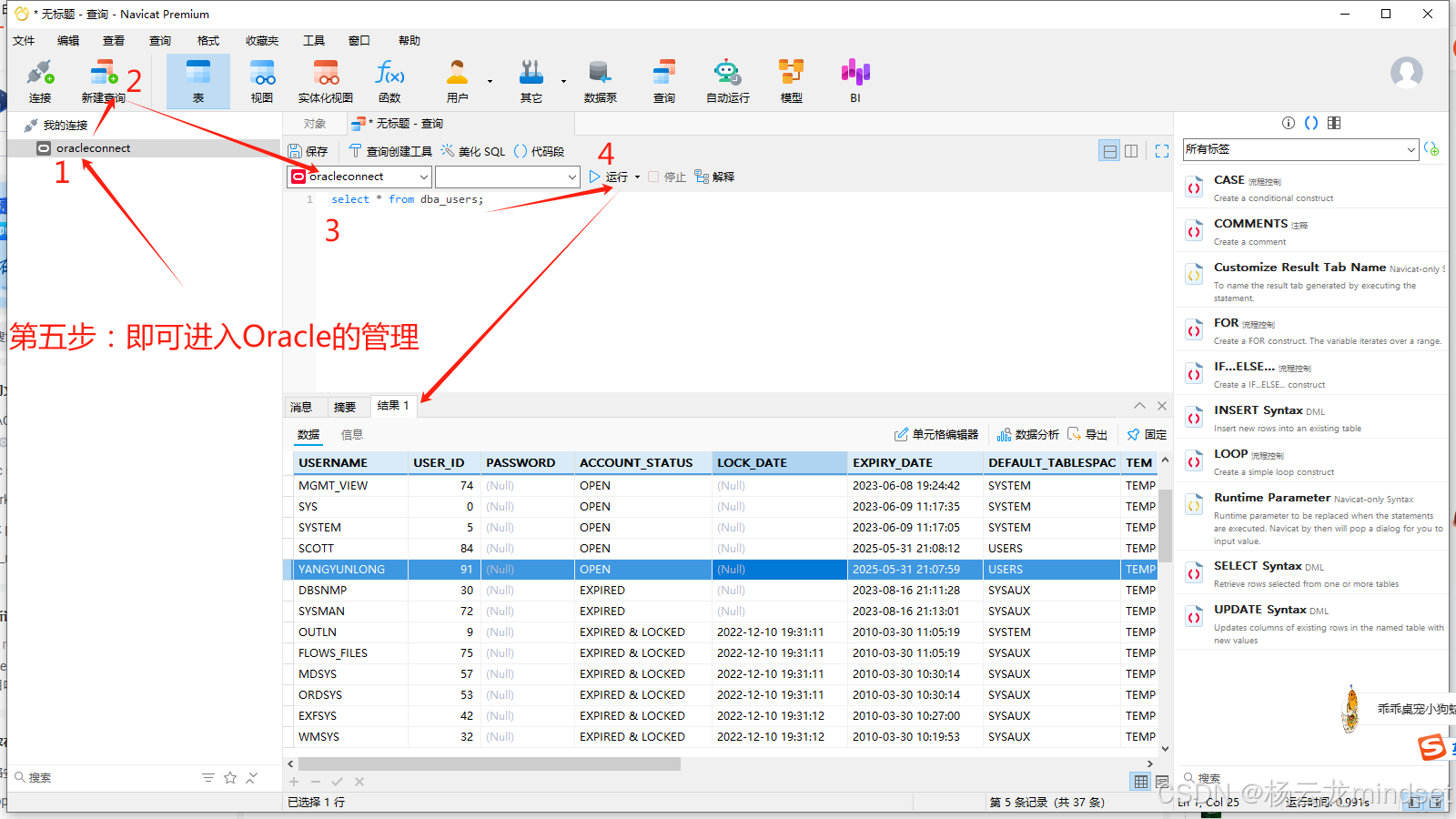Open the 工具 (Tools) menu

point(314,41)
